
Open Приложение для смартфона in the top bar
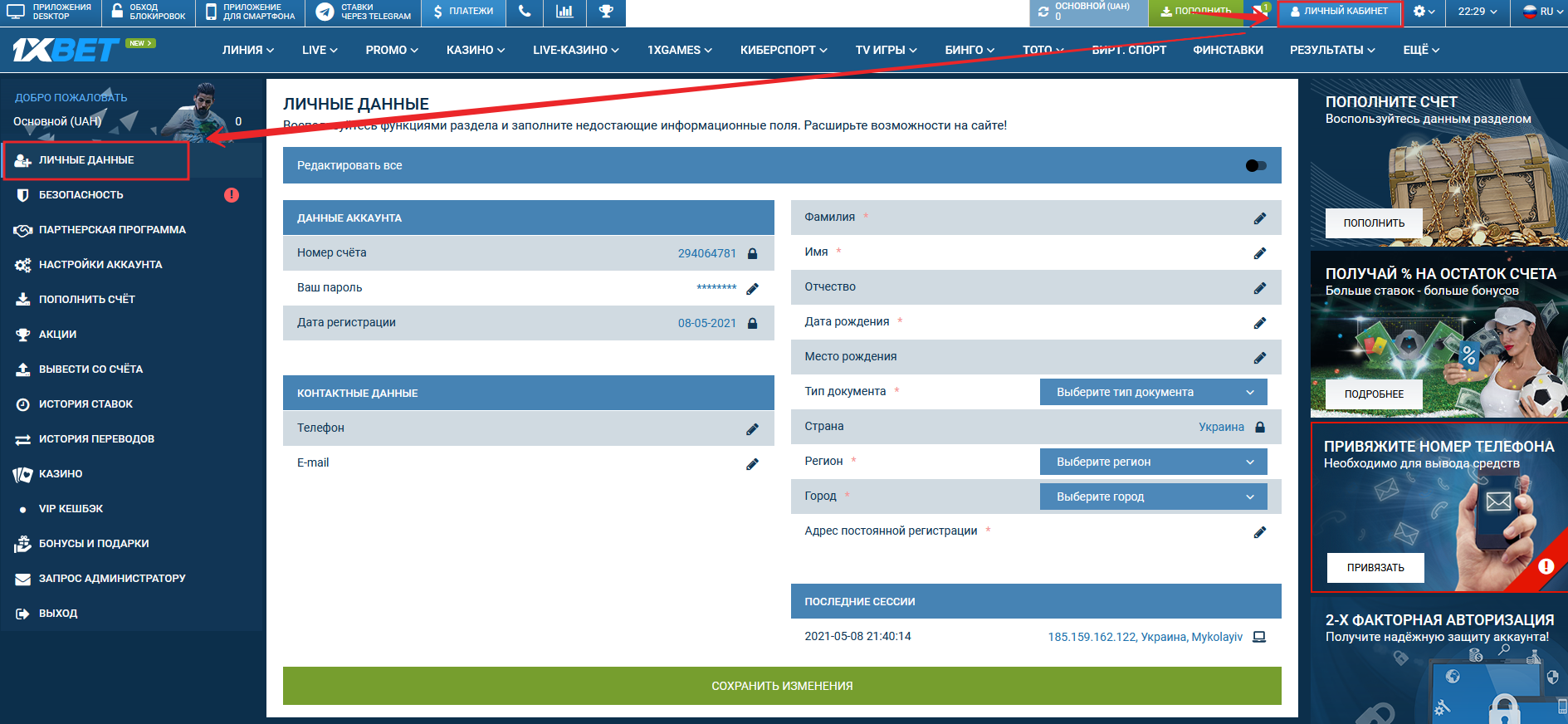[250, 12]
